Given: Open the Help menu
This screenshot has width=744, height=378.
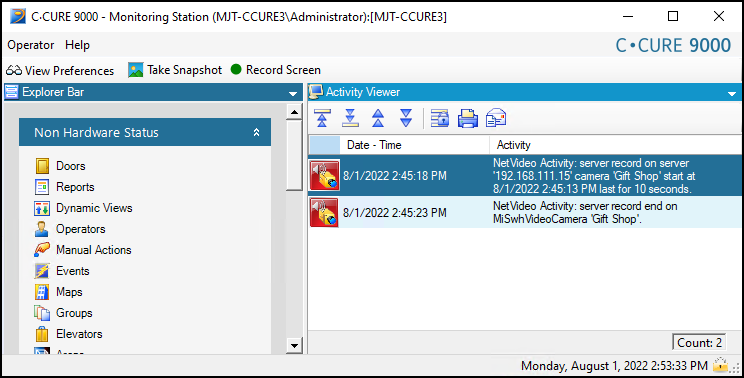Looking at the screenshot, I should tap(77, 45).
